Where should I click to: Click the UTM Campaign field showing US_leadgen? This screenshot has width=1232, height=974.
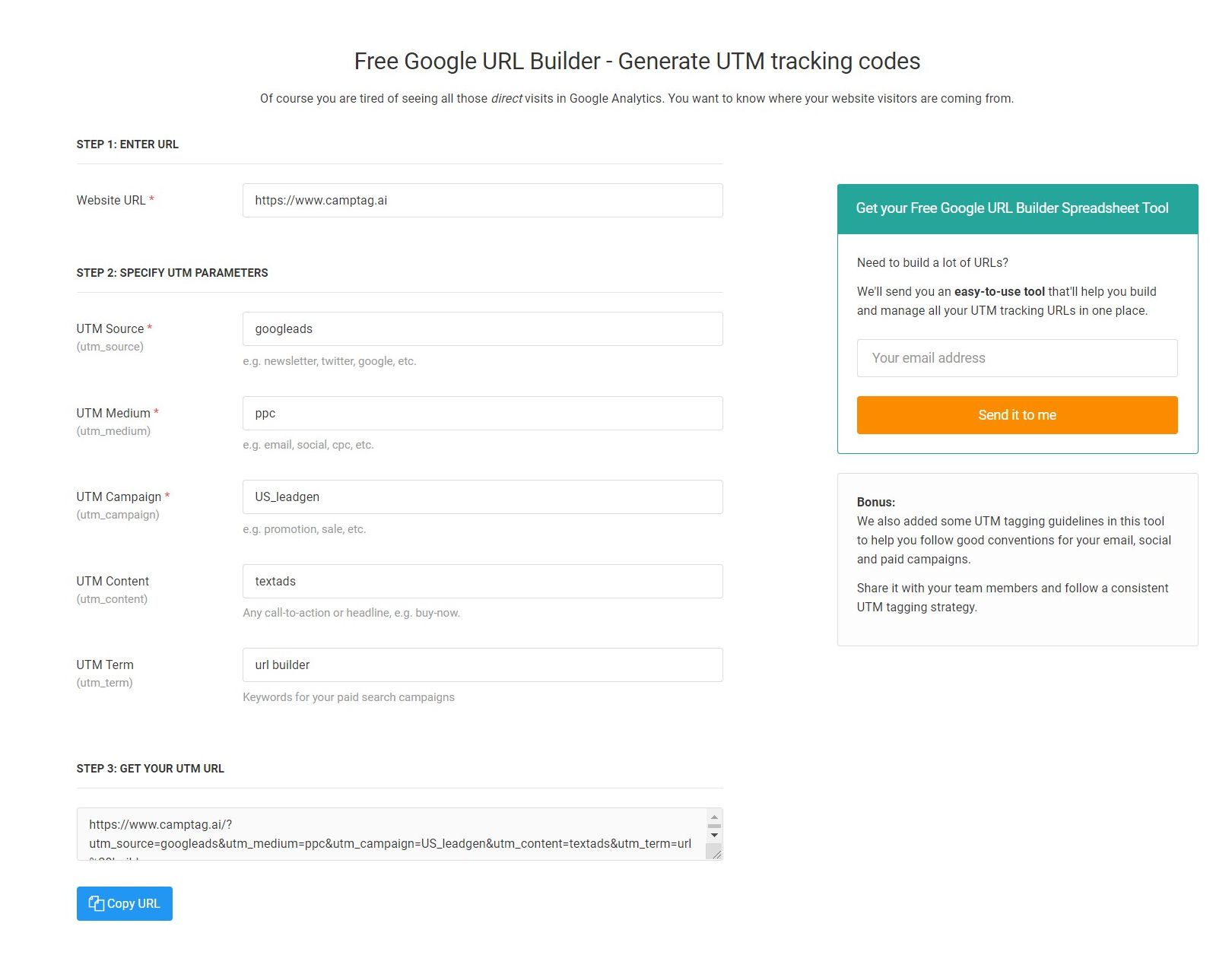tap(482, 497)
